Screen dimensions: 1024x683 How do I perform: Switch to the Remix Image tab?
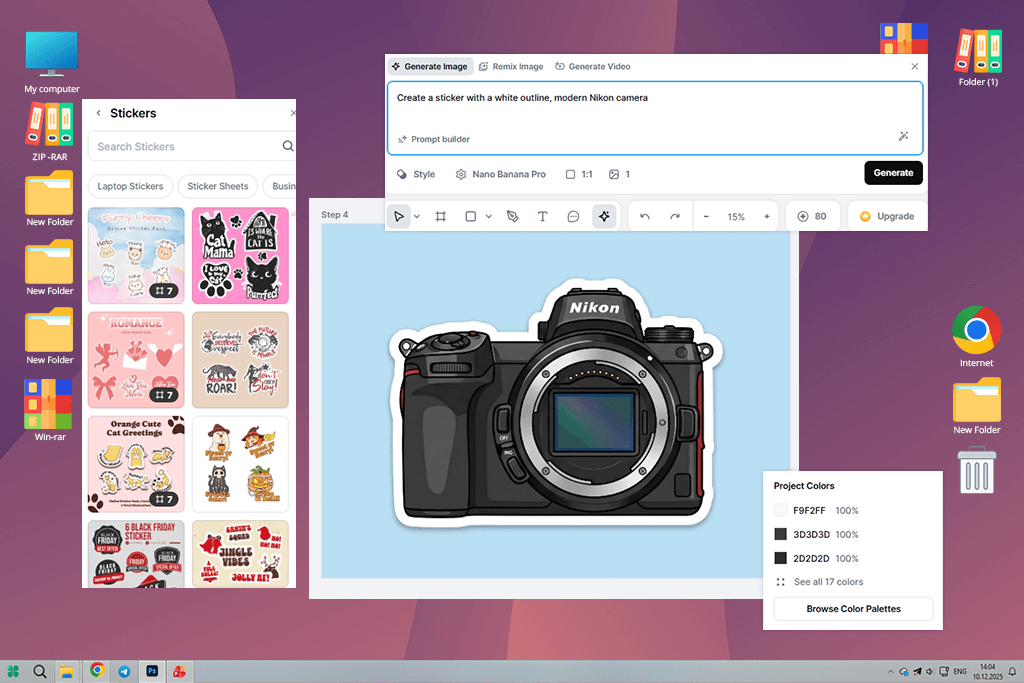pos(511,67)
